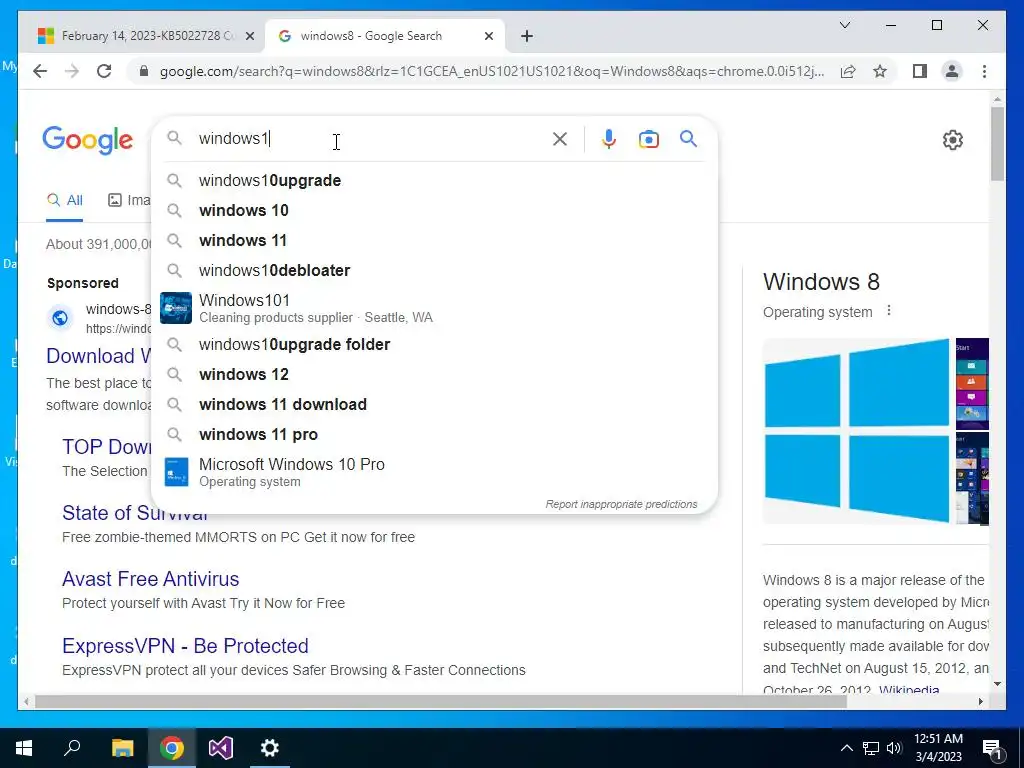This screenshot has height=768, width=1024.
Task: Open Chrome side panel
Action: (x=920, y=71)
